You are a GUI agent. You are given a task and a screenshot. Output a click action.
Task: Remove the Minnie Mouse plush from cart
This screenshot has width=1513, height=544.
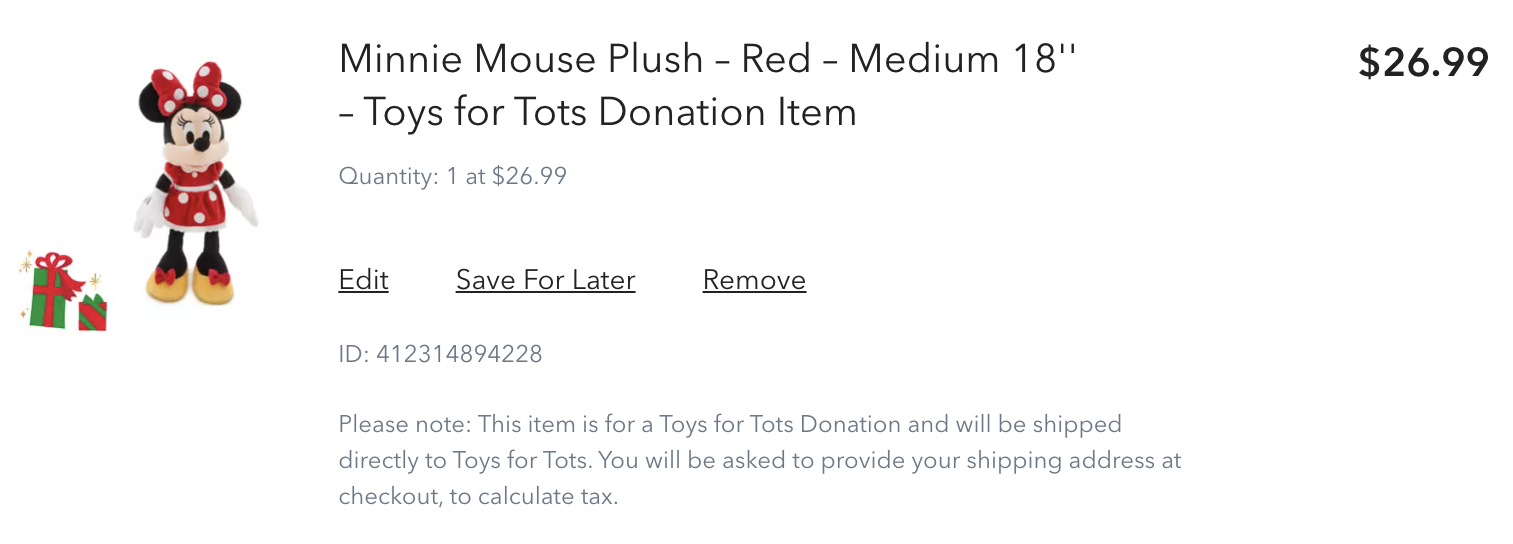[x=754, y=280]
